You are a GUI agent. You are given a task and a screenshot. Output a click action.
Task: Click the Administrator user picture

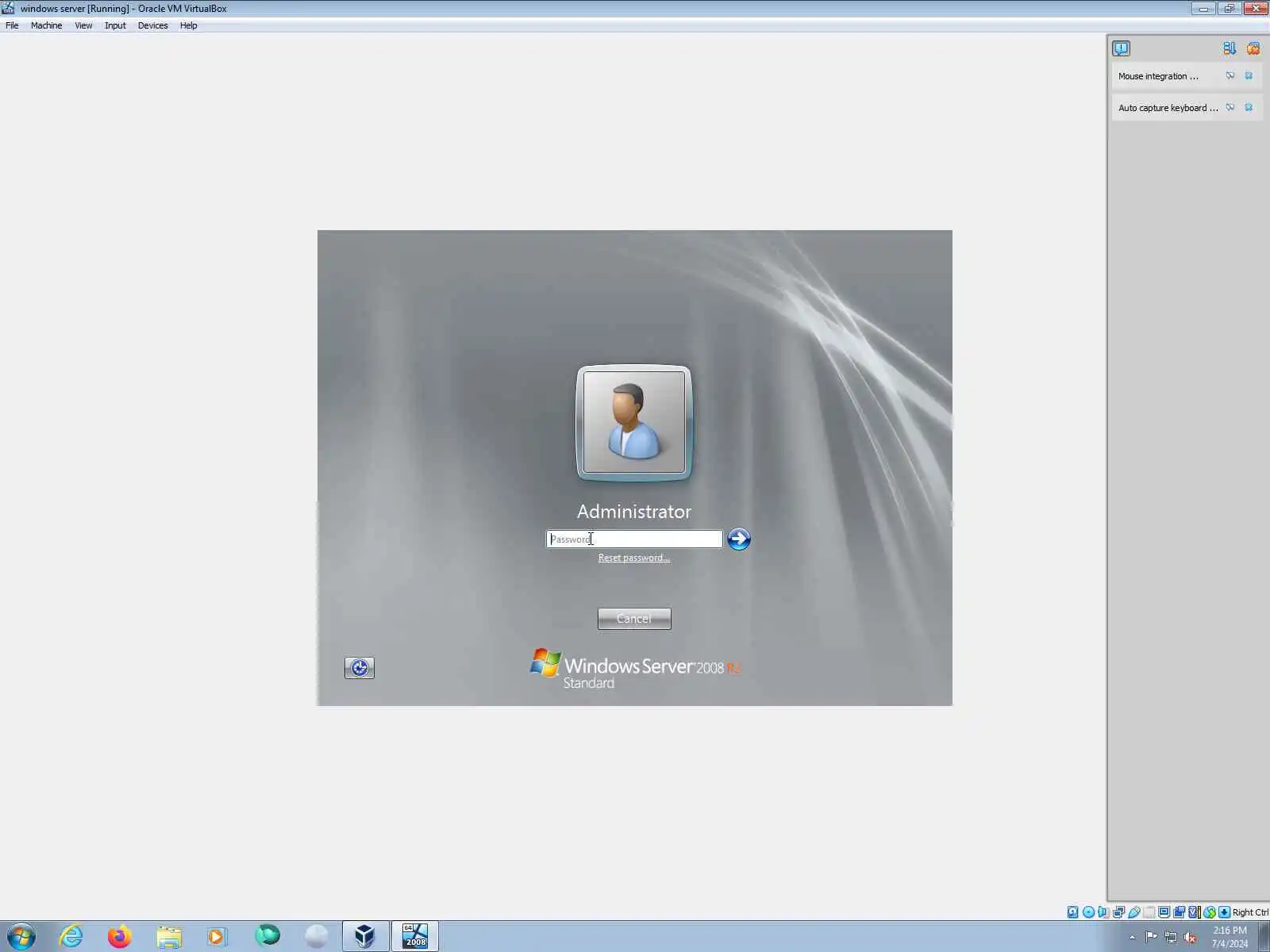pos(634,423)
